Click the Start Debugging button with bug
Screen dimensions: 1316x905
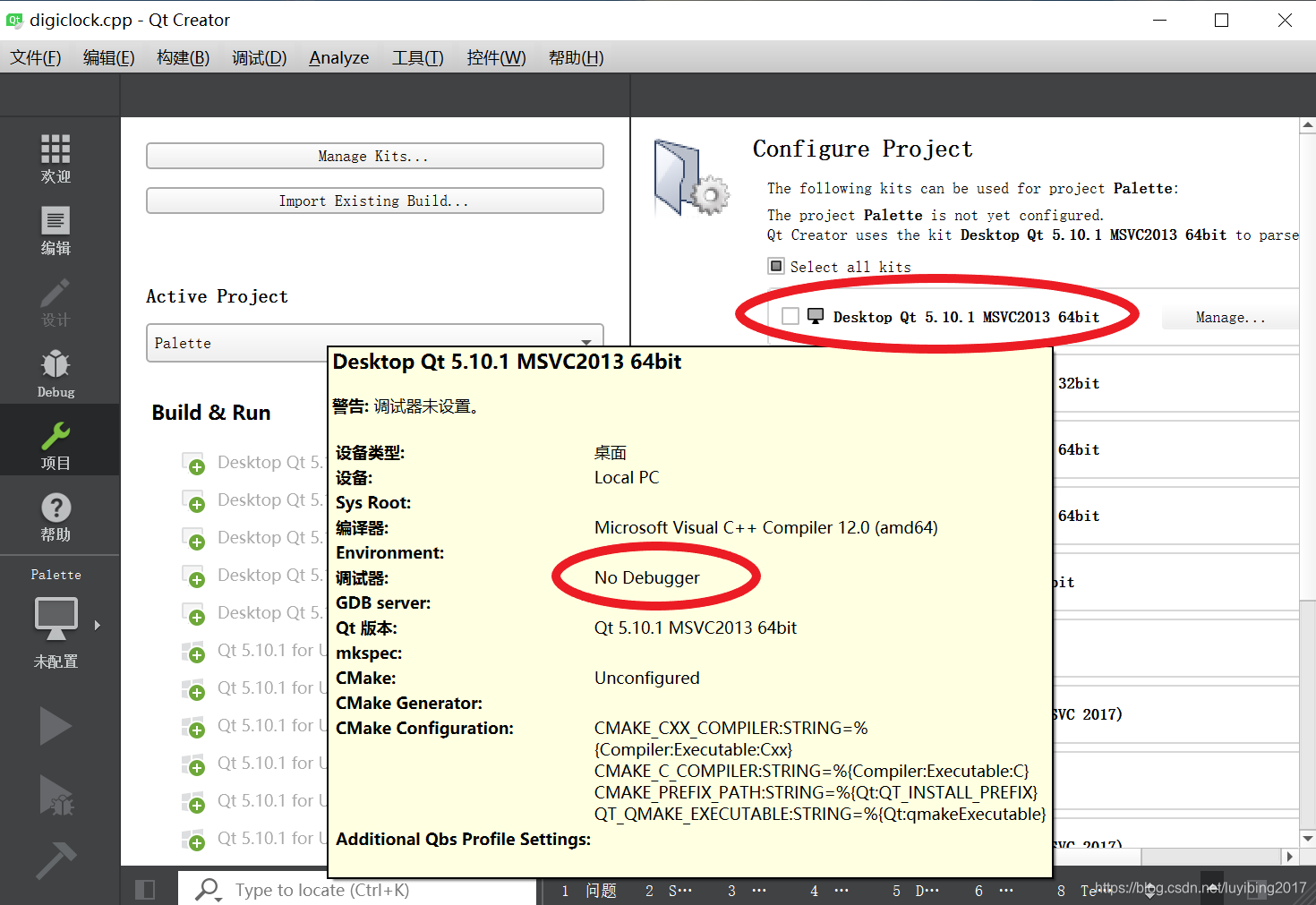[56, 795]
